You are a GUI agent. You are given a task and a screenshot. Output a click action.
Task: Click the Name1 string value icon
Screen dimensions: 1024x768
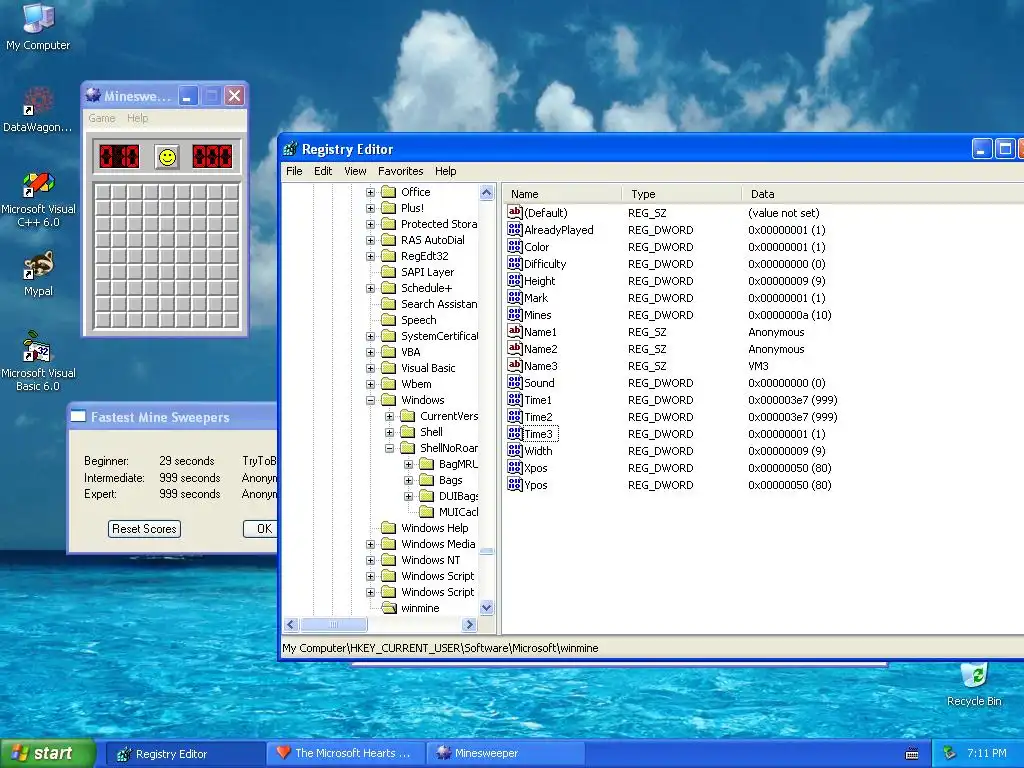pyautogui.click(x=515, y=331)
